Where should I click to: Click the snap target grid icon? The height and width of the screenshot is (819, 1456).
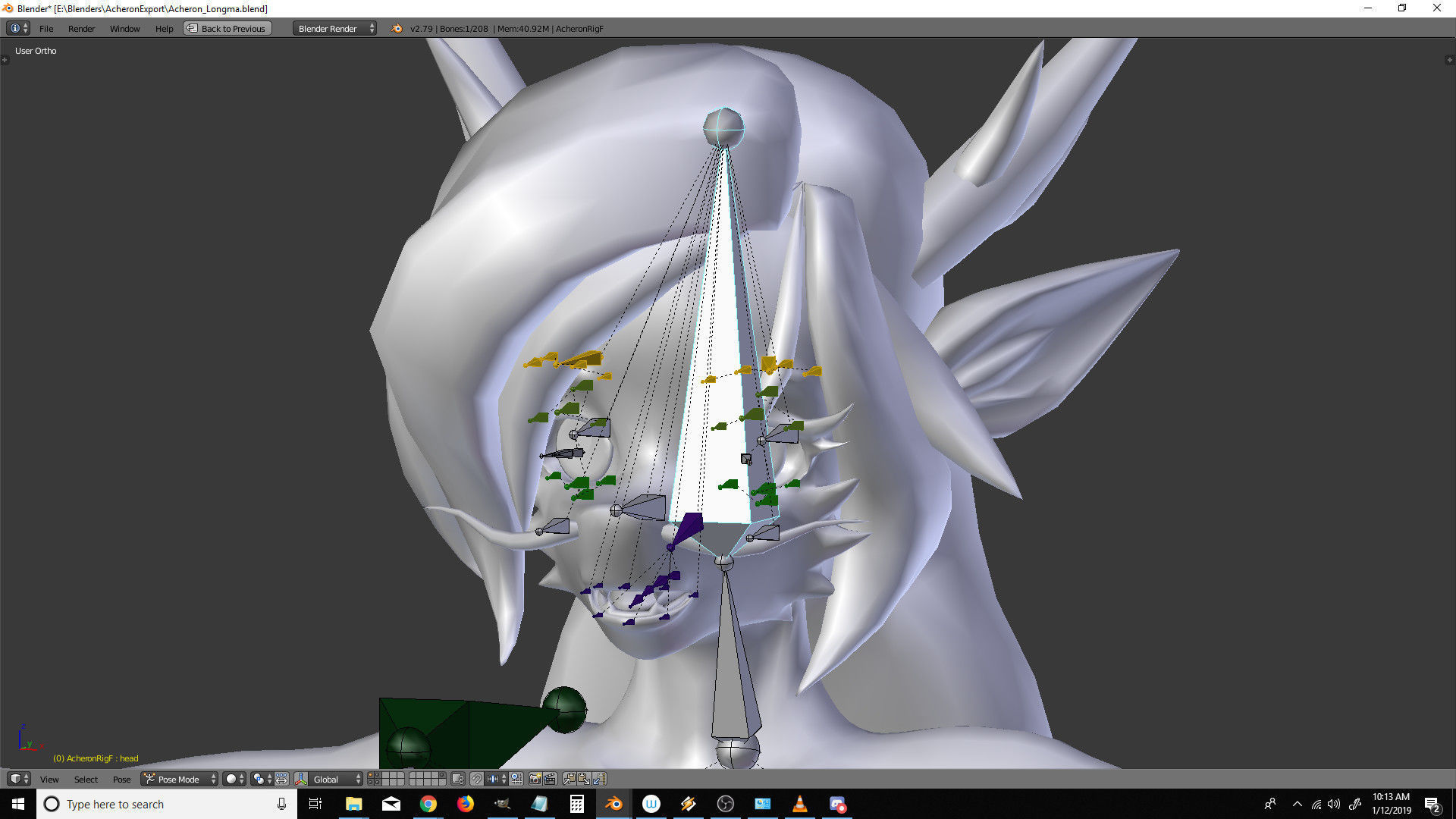516,779
